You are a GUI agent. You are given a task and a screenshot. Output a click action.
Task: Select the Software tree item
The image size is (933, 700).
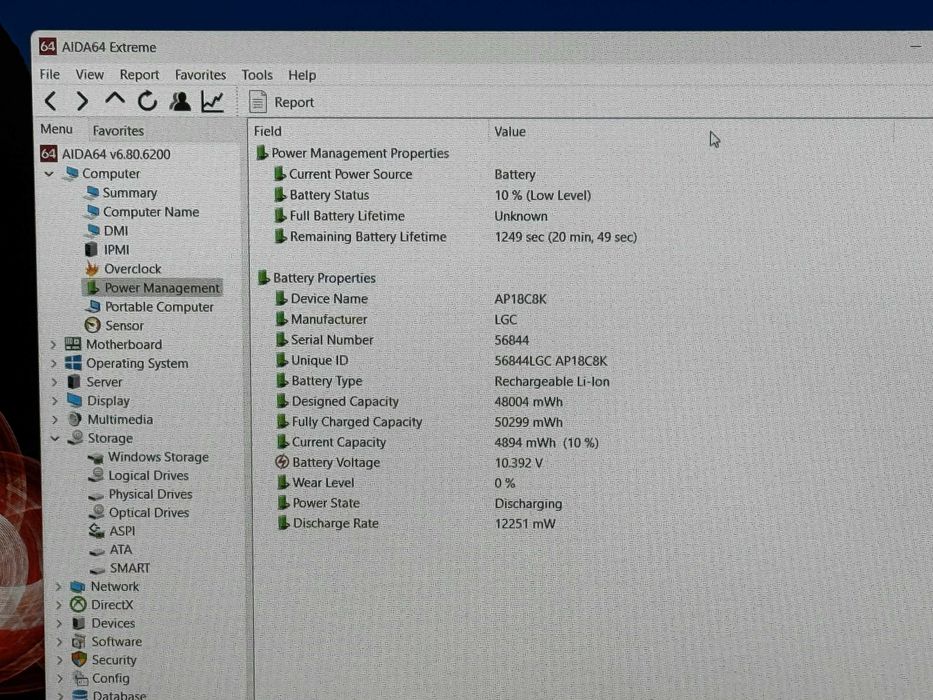tap(107, 642)
